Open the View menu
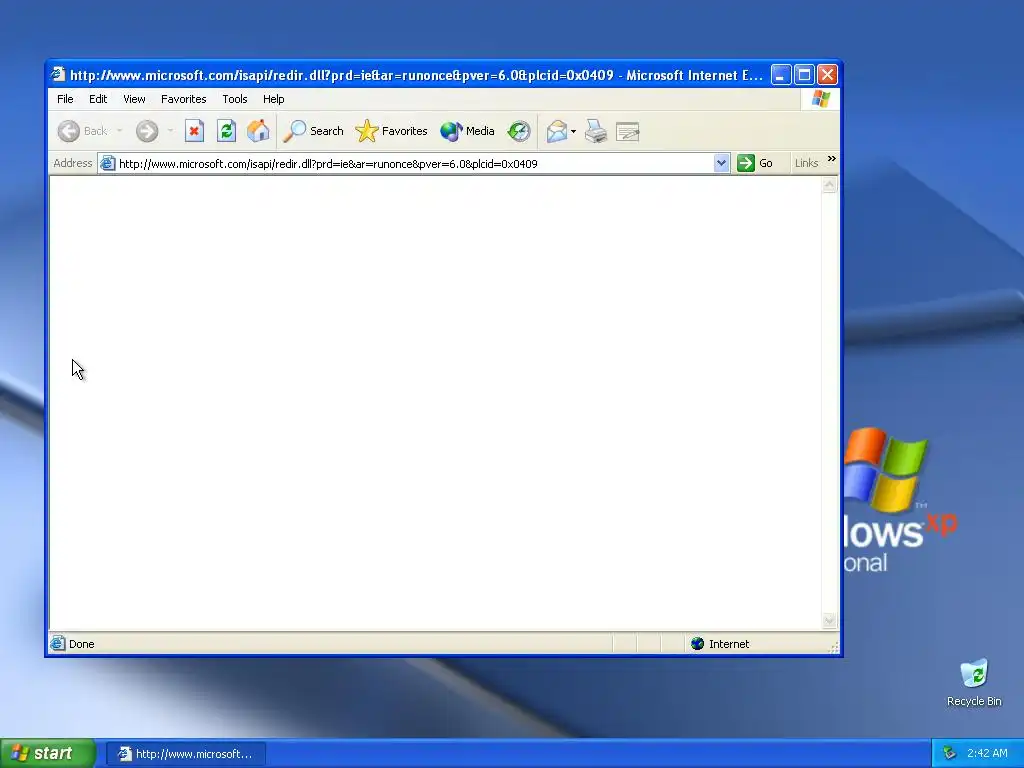Viewport: 1024px width, 768px height. coord(134,99)
